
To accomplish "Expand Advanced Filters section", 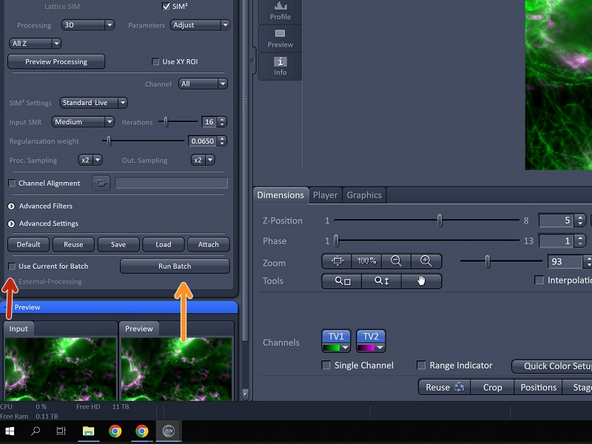I will click(11, 206).
